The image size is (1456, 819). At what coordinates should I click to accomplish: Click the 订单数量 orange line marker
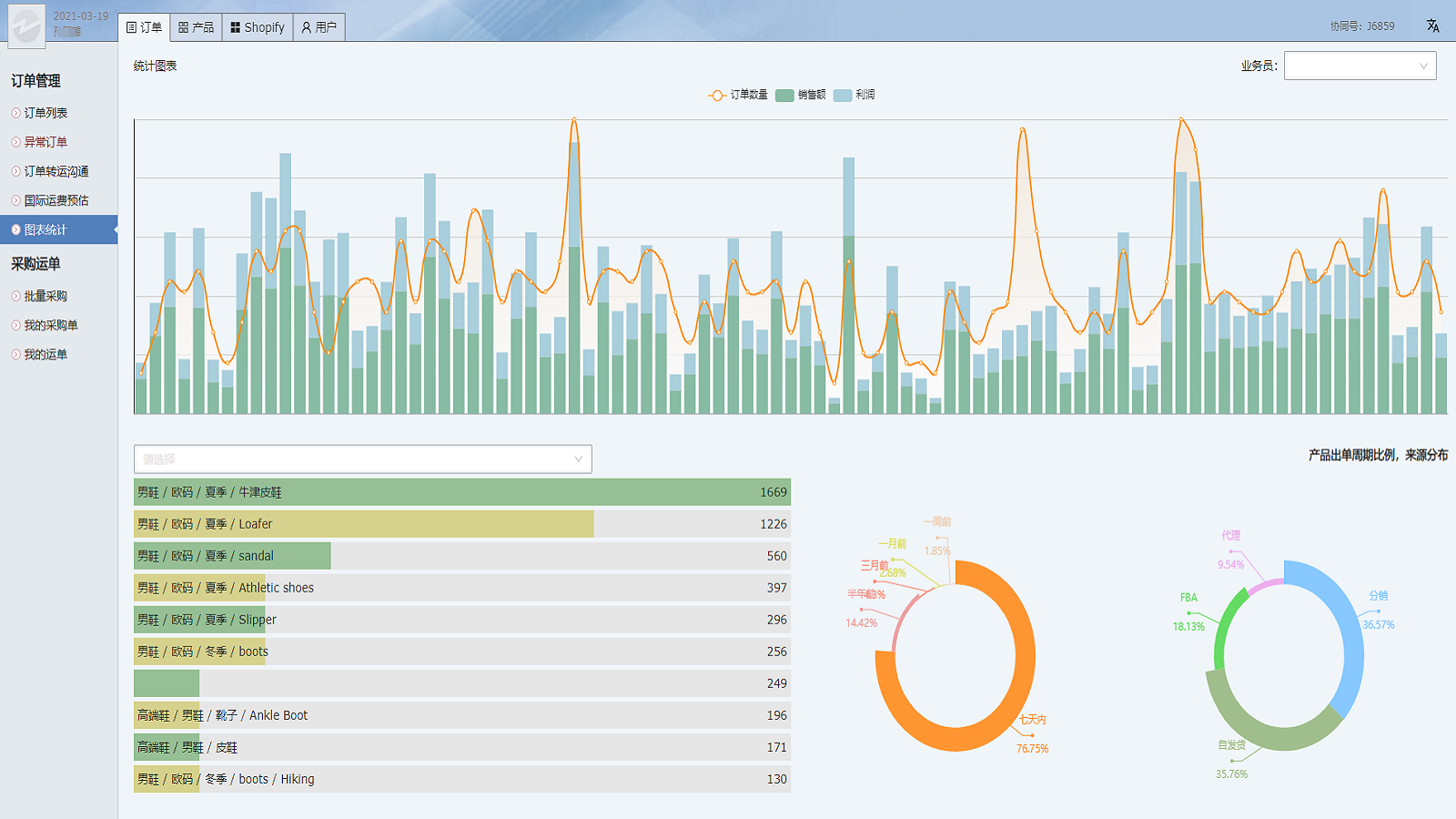click(x=717, y=95)
